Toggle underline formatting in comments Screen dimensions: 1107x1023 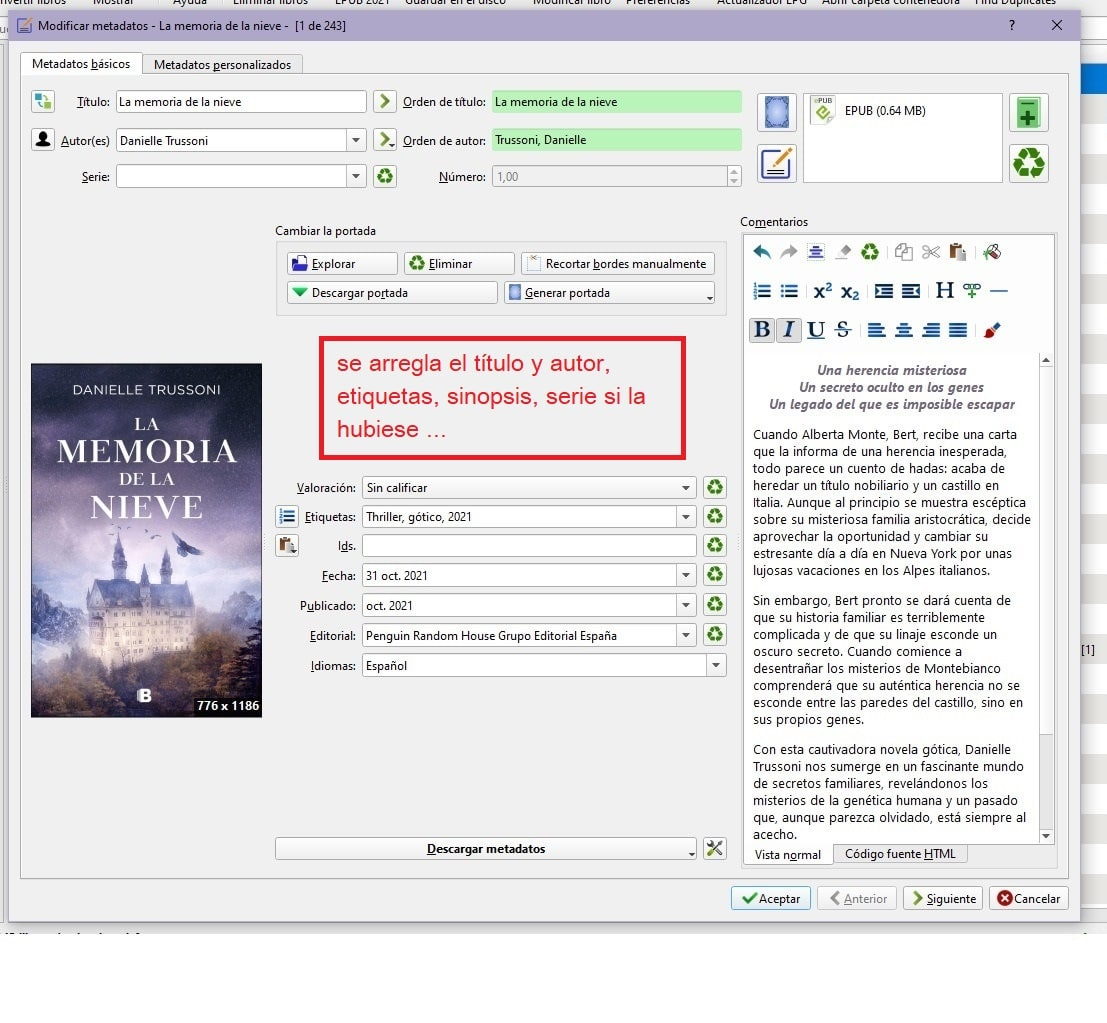[816, 329]
